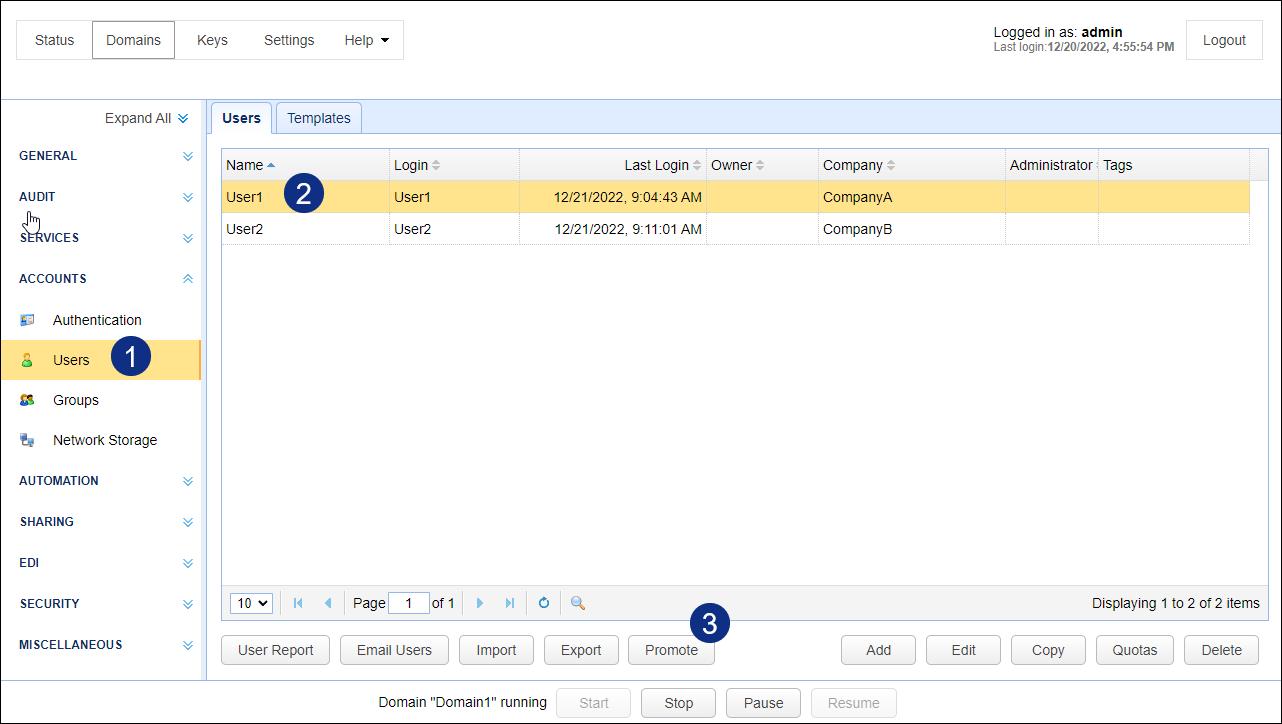Expand the EDI section
The width and height of the screenshot is (1282, 724).
[188, 563]
